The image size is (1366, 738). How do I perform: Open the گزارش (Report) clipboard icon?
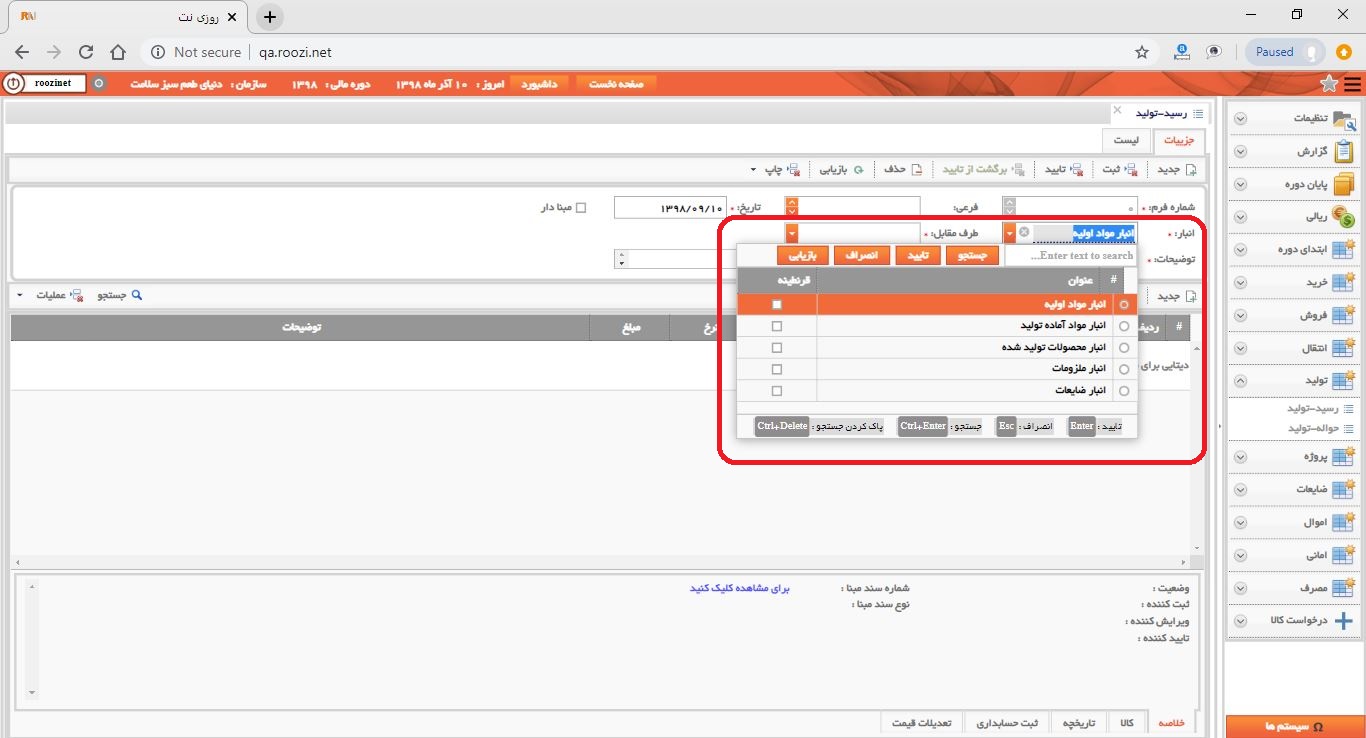(x=1345, y=151)
